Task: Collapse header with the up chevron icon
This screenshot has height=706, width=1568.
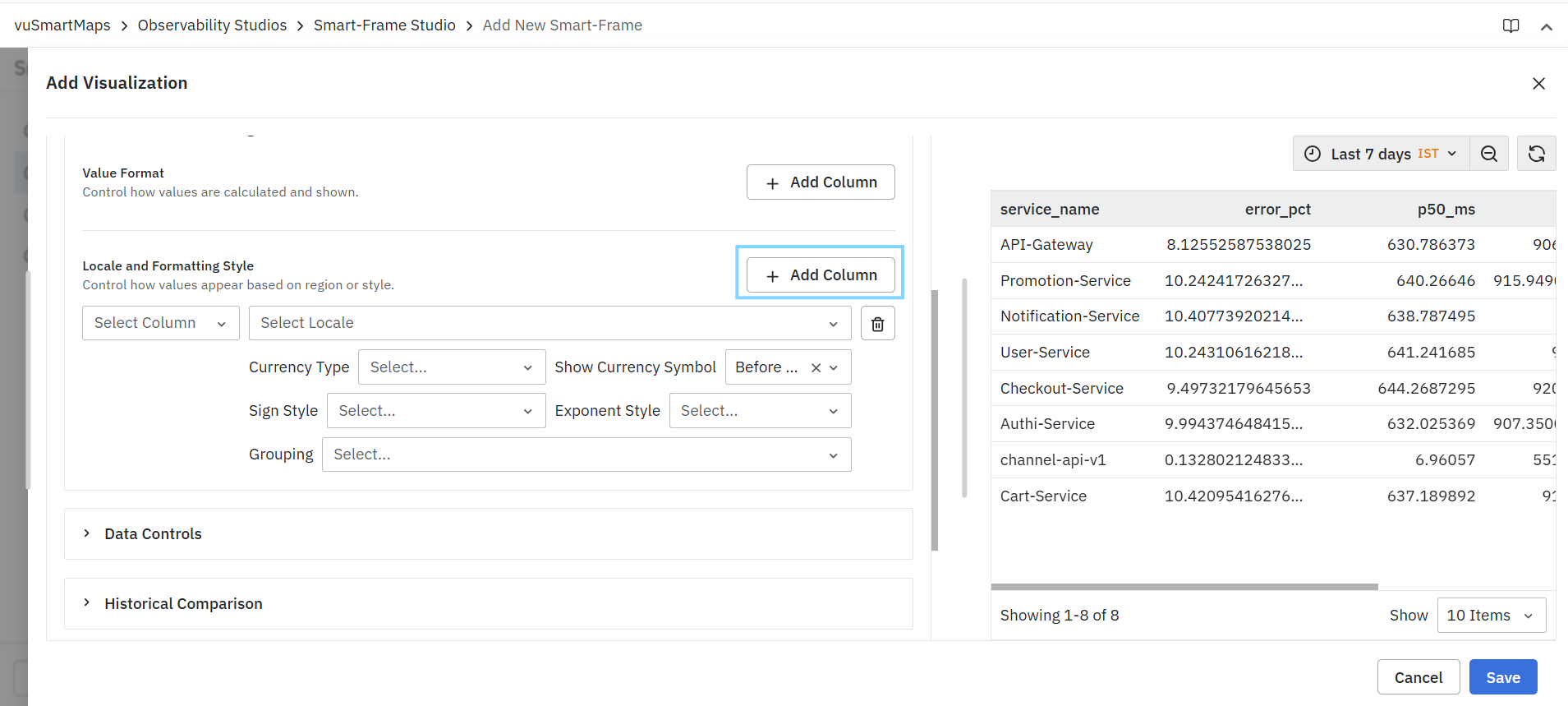Action: point(1546,26)
